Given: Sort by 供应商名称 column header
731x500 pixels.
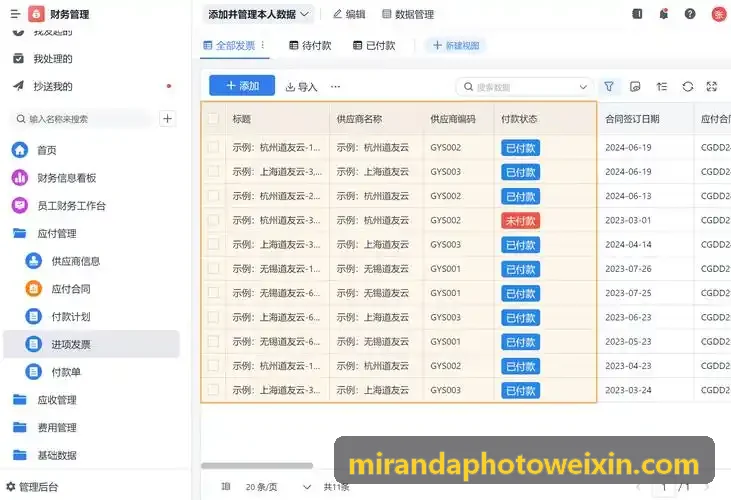Looking at the screenshot, I should (x=359, y=119).
